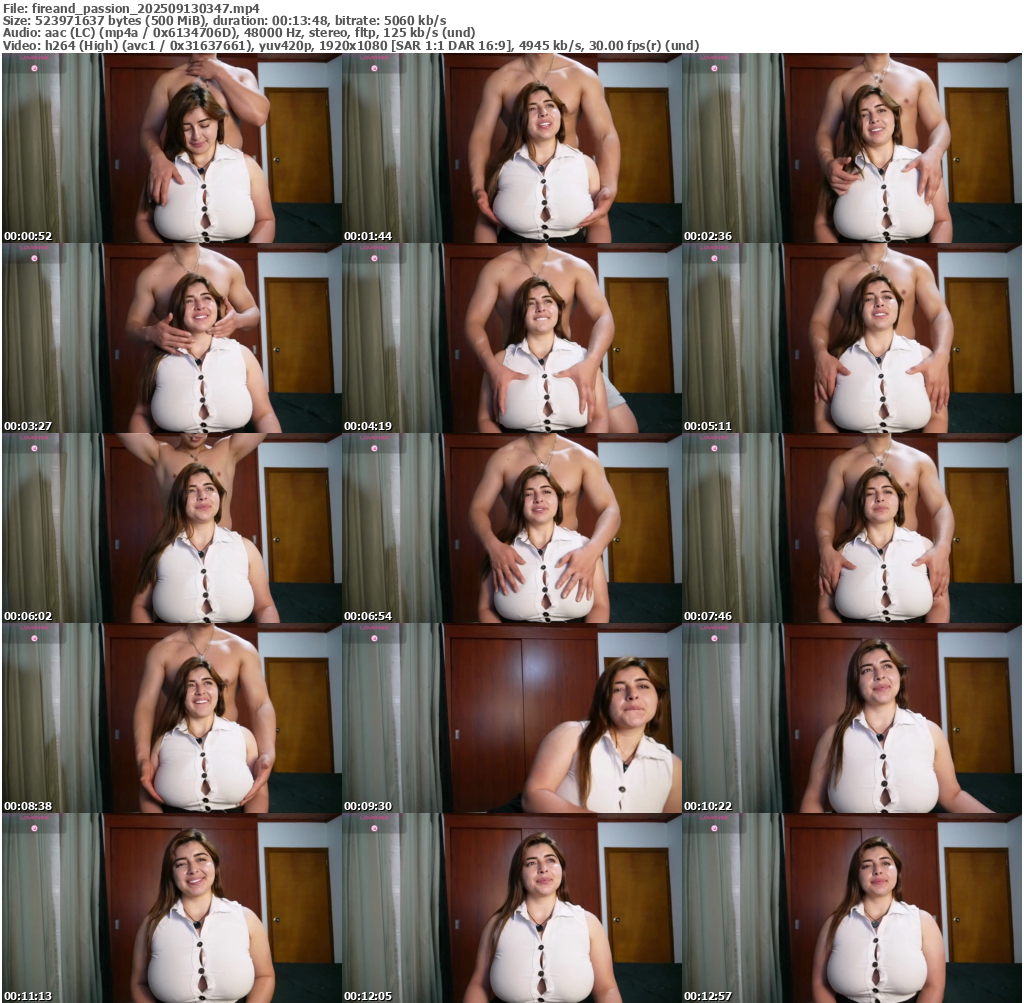
Task: Click the frame labeled 00:05:11
Action: coord(852,338)
